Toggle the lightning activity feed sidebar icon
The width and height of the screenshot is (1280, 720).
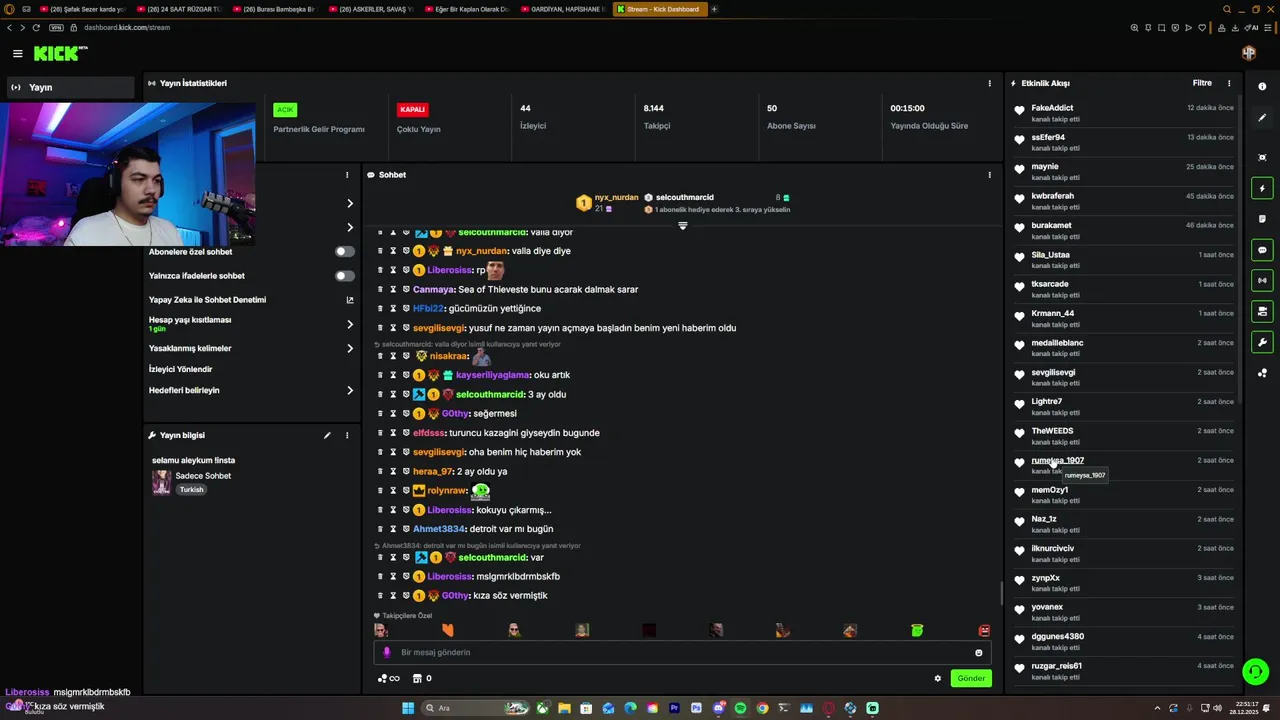coord(1262,188)
